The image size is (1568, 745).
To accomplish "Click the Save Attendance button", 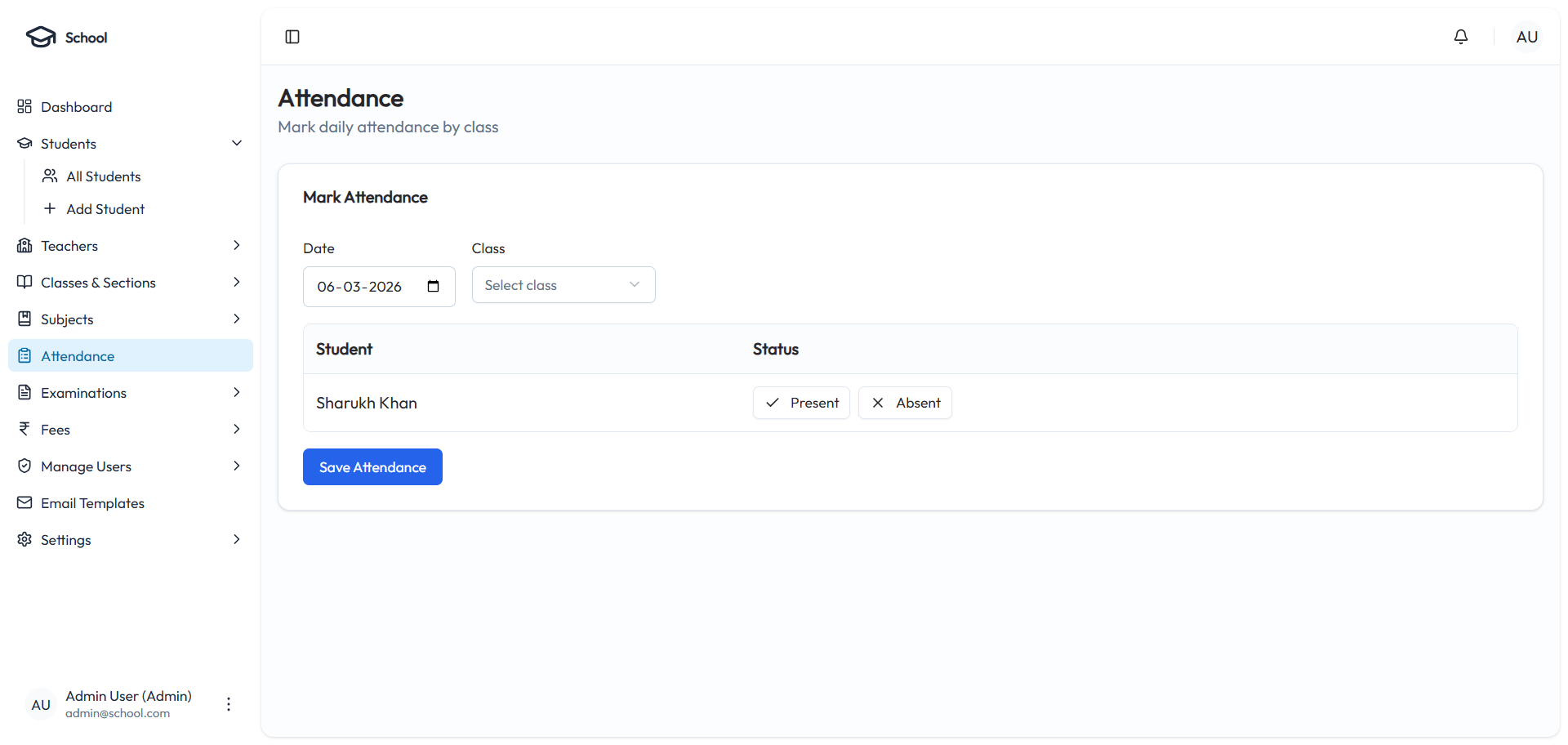I will pos(372,467).
